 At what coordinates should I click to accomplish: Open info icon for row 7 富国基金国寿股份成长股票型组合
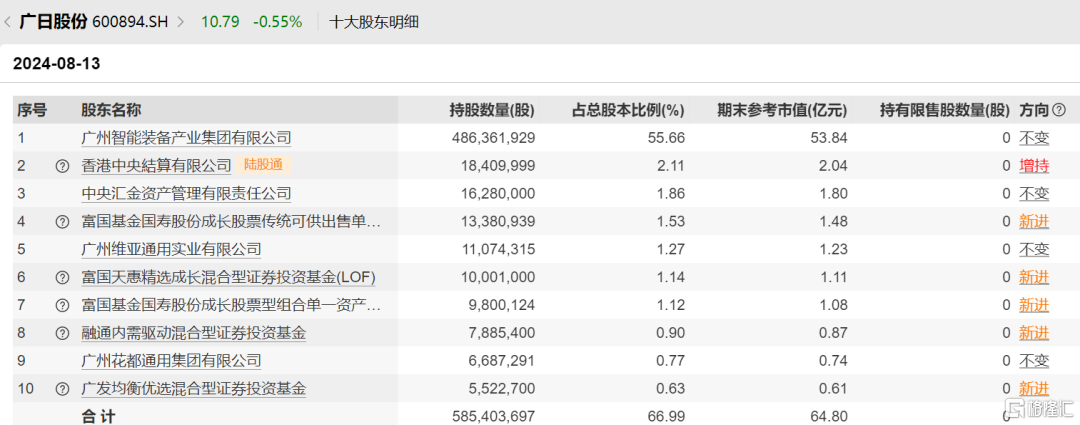pyautogui.click(x=62, y=305)
